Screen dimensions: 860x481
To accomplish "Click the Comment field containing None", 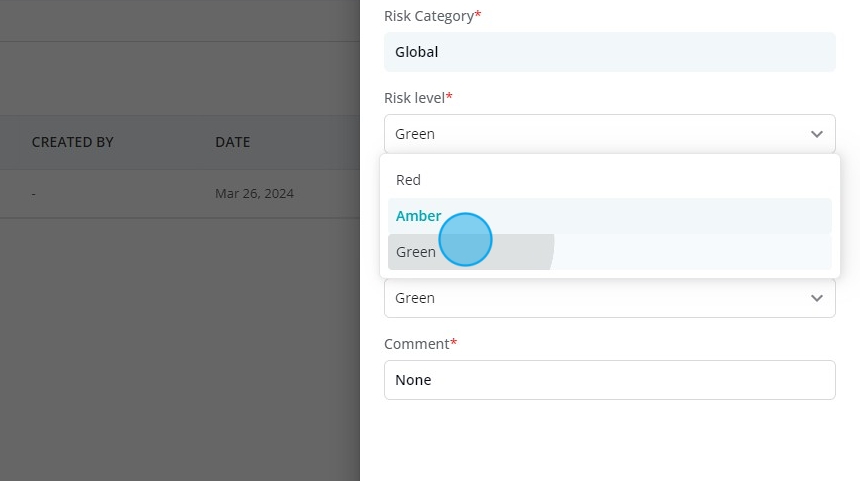I will pos(609,380).
